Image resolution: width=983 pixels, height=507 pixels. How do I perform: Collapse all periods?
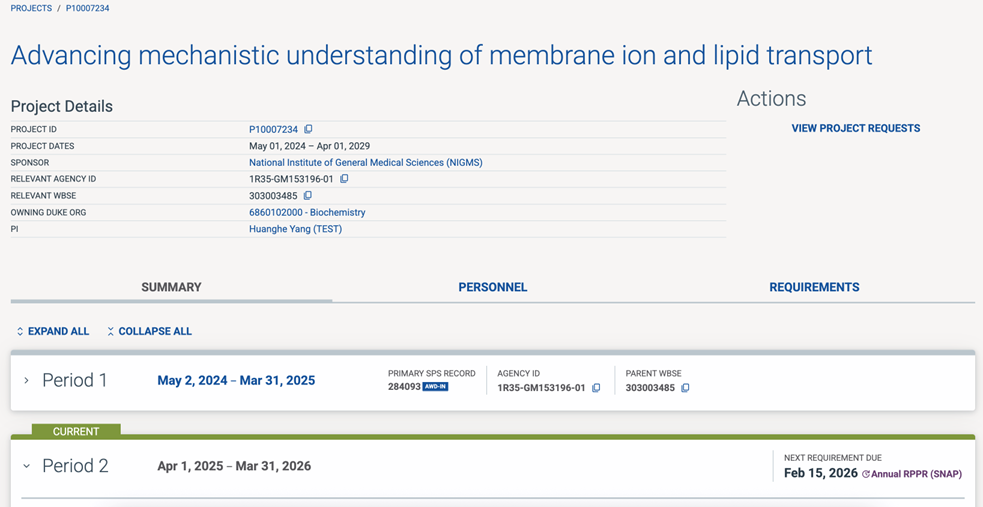(x=149, y=331)
